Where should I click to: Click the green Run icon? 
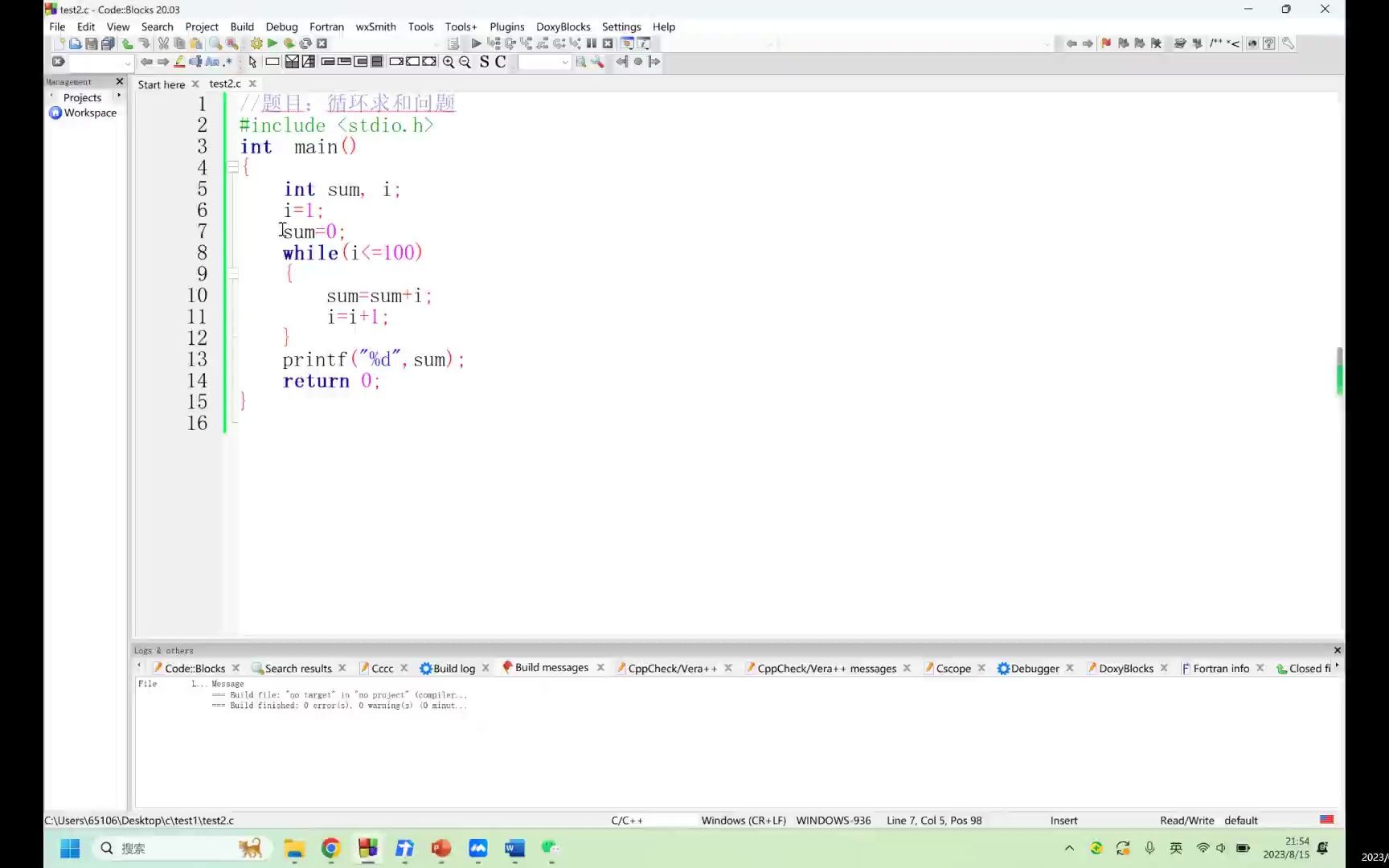tap(272, 43)
